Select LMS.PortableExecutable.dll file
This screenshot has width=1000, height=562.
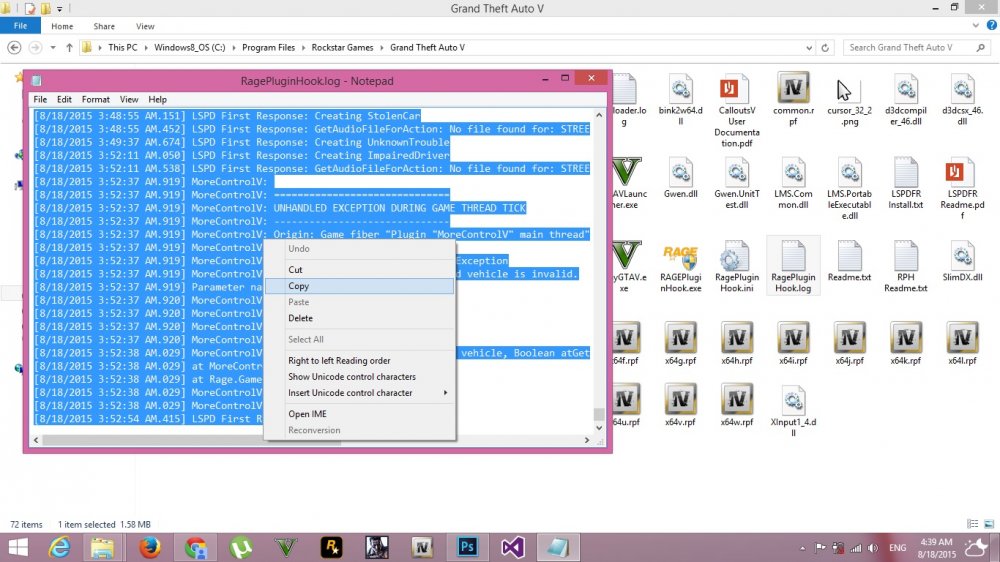pos(849,188)
